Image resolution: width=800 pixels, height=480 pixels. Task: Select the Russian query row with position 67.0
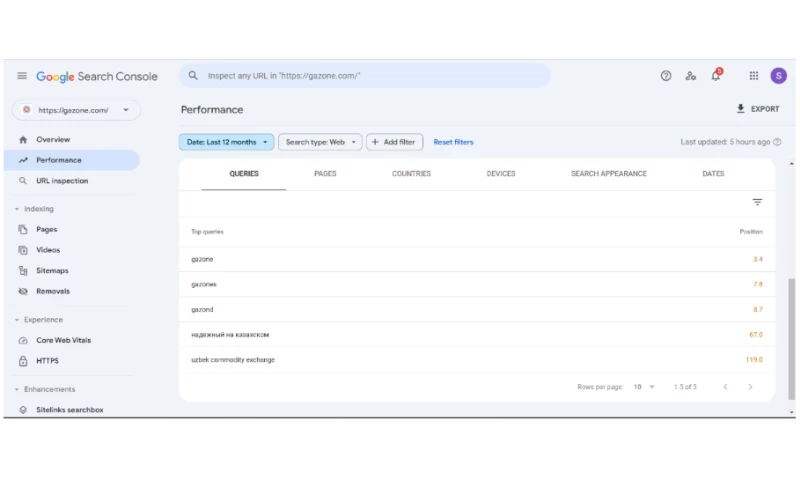(477, 335)
